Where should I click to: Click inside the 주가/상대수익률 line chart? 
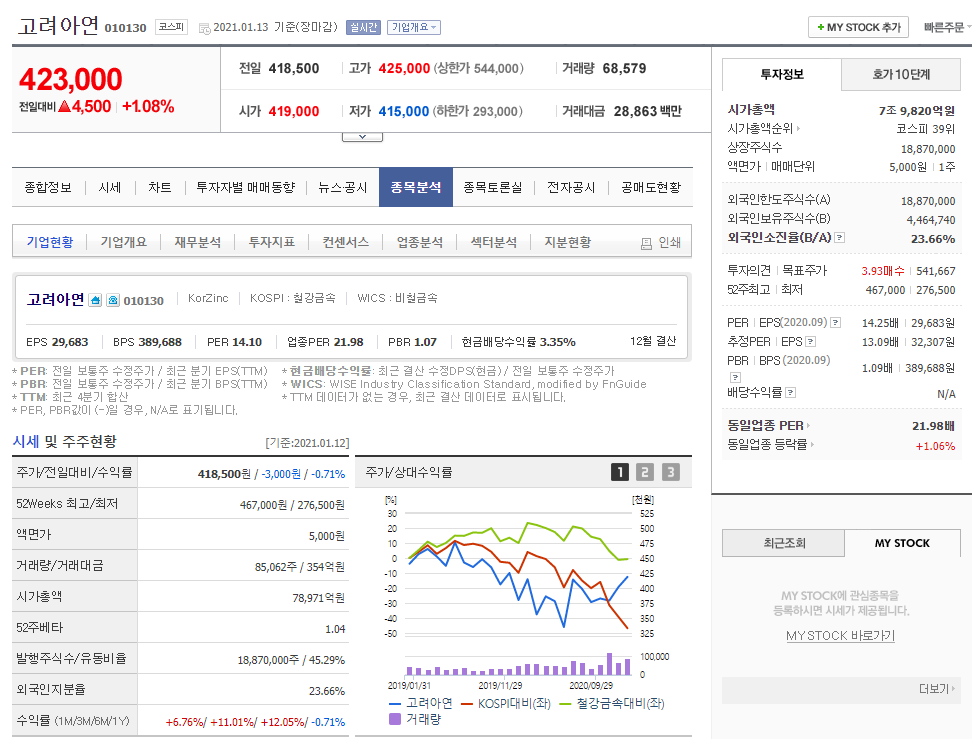(x=516, y=573)
